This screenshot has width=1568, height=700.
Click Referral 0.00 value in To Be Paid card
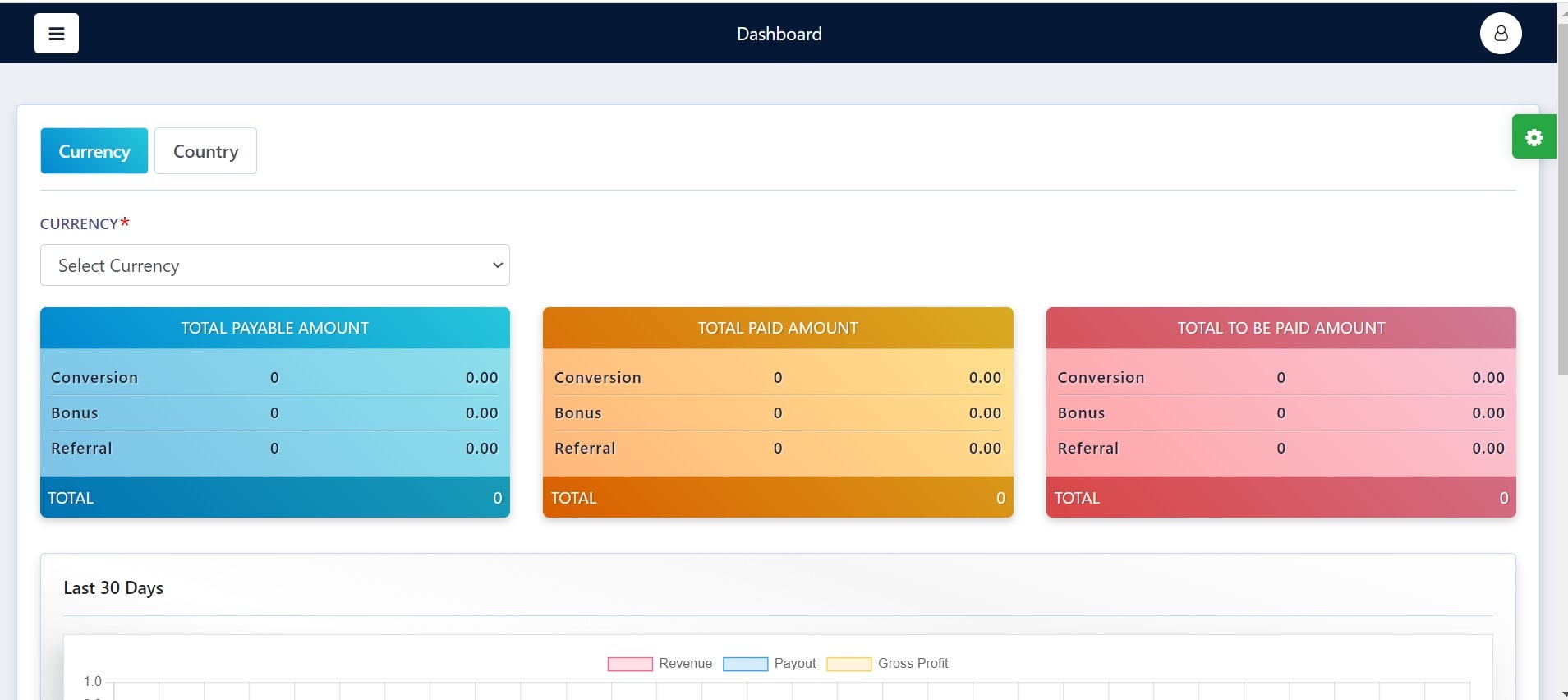[x=1488, y=448]
